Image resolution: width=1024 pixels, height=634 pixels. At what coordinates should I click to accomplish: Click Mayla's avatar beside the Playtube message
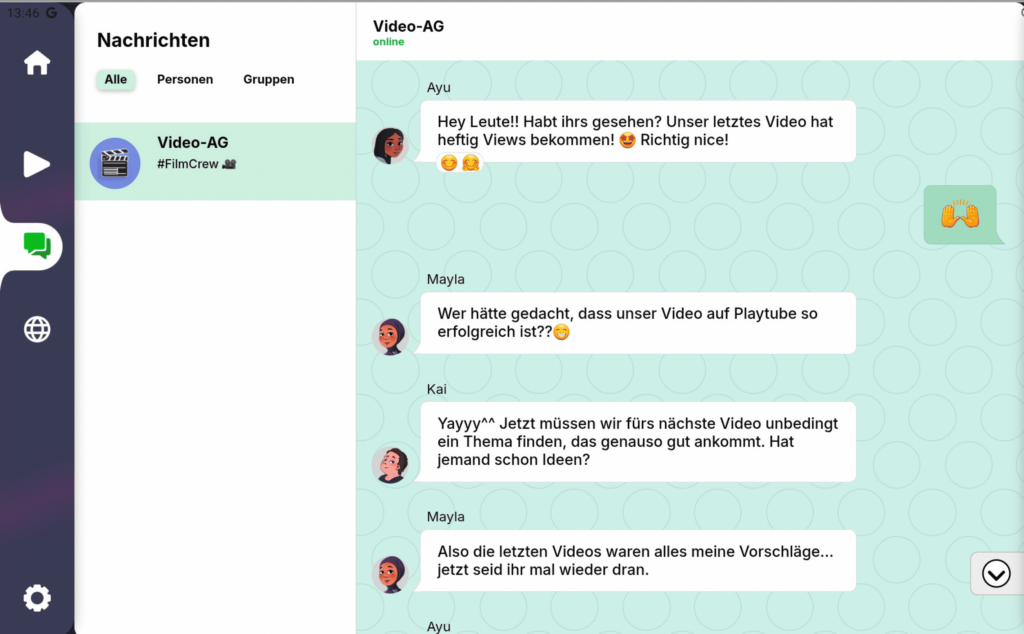coord(389,336)
